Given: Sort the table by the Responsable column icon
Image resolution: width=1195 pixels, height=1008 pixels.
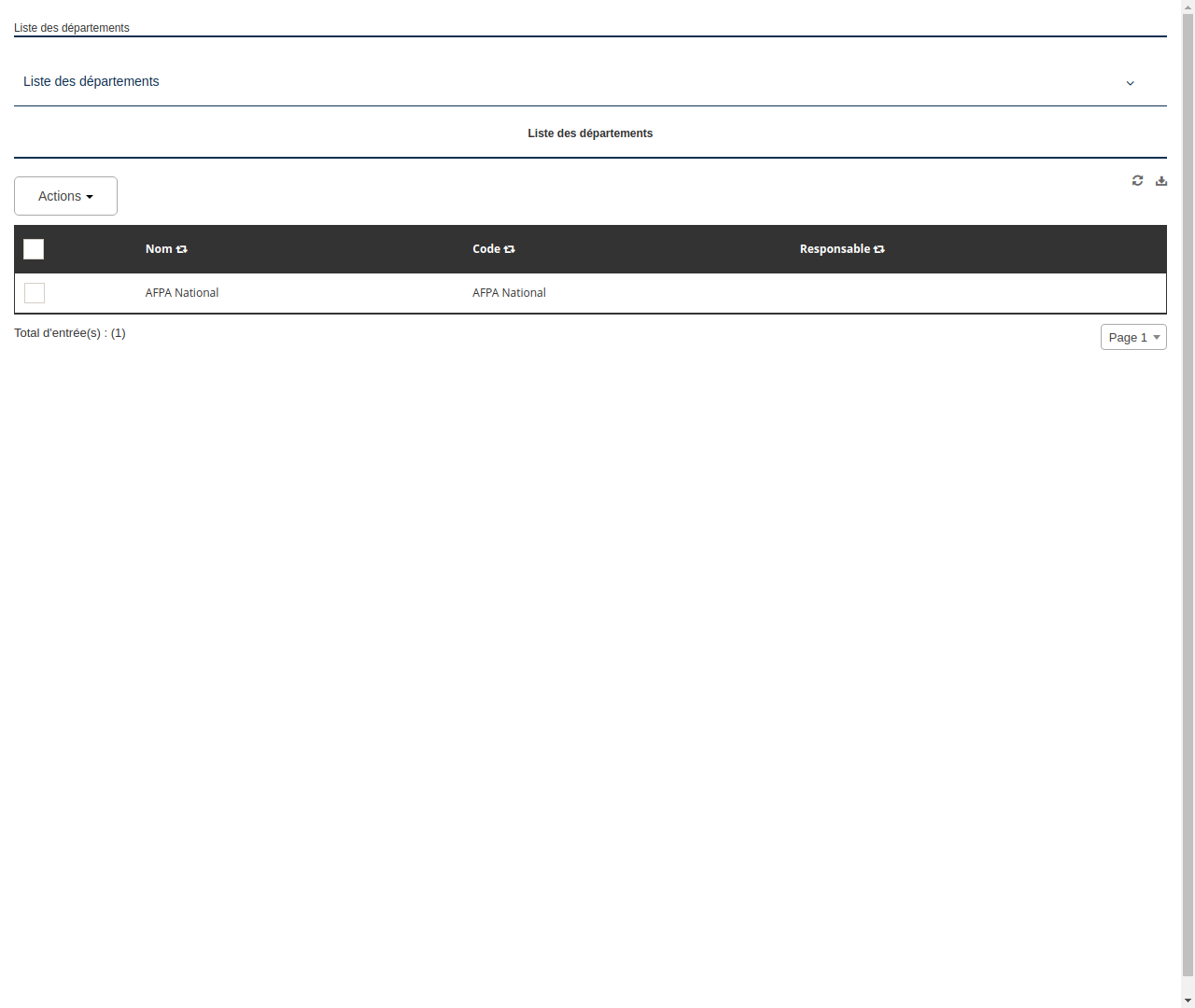Looking at the screenshot, I should click(x=879, y=249).
